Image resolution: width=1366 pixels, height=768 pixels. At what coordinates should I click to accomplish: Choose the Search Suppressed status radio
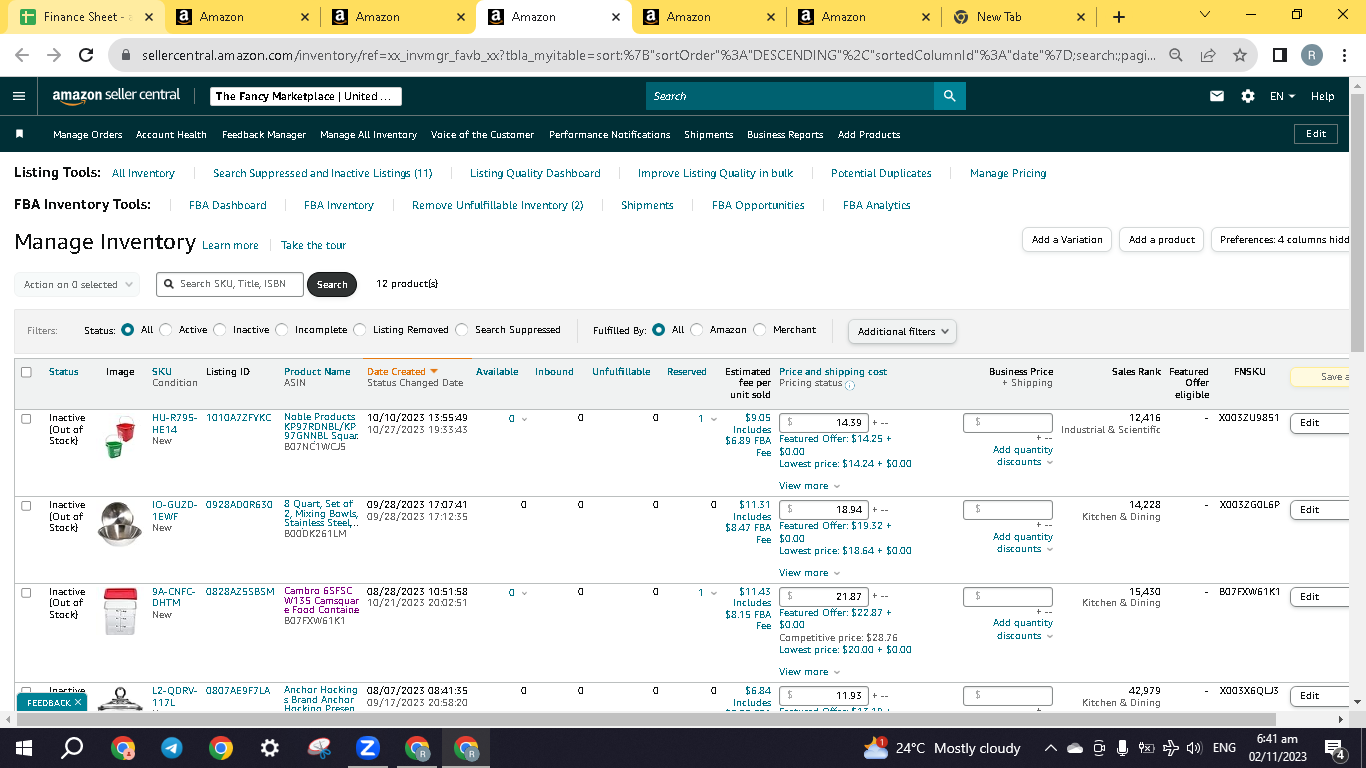click(x=462, y=330)
